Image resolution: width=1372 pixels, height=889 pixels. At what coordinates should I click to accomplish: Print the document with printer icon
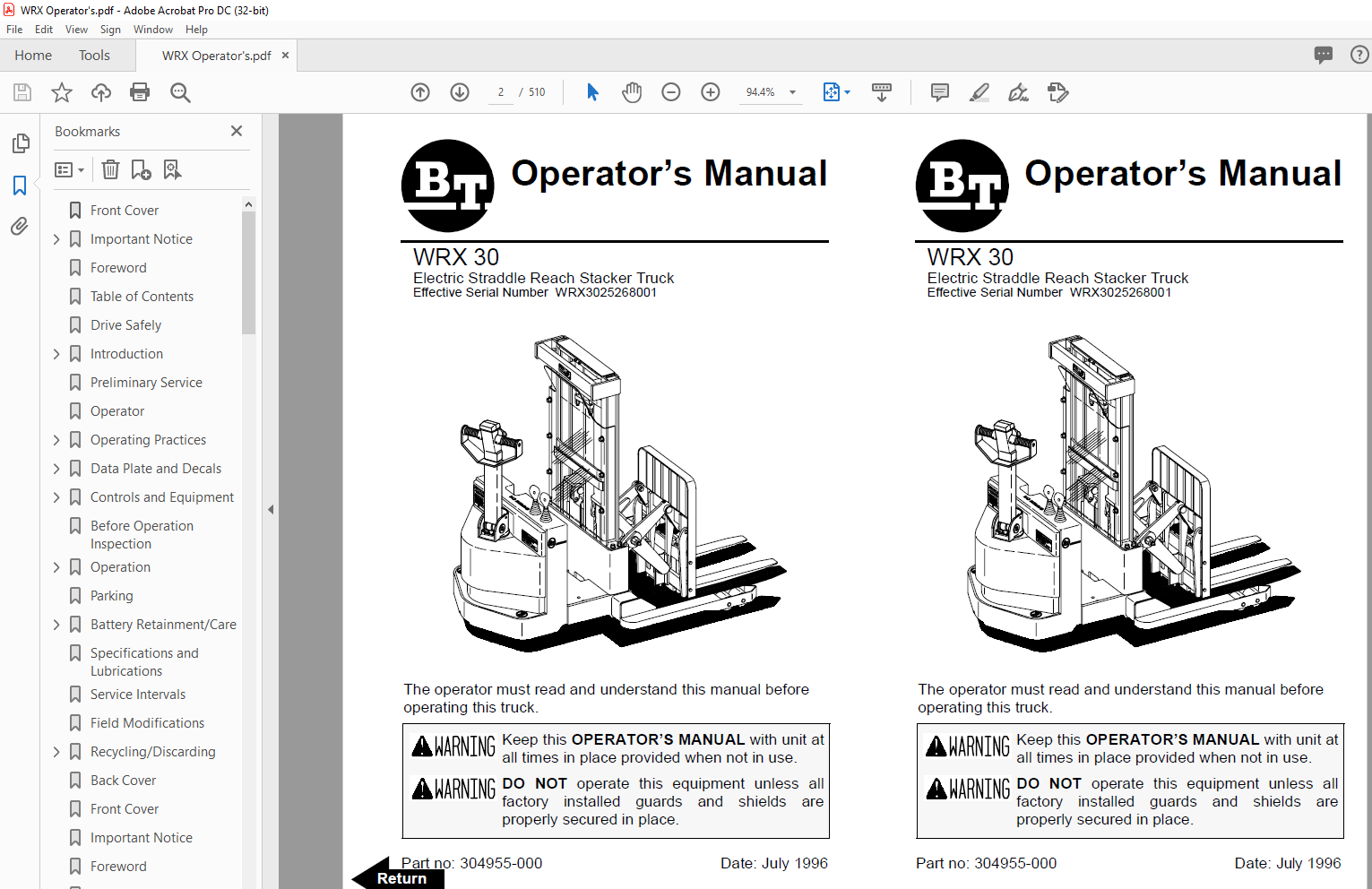click(140, 92)
